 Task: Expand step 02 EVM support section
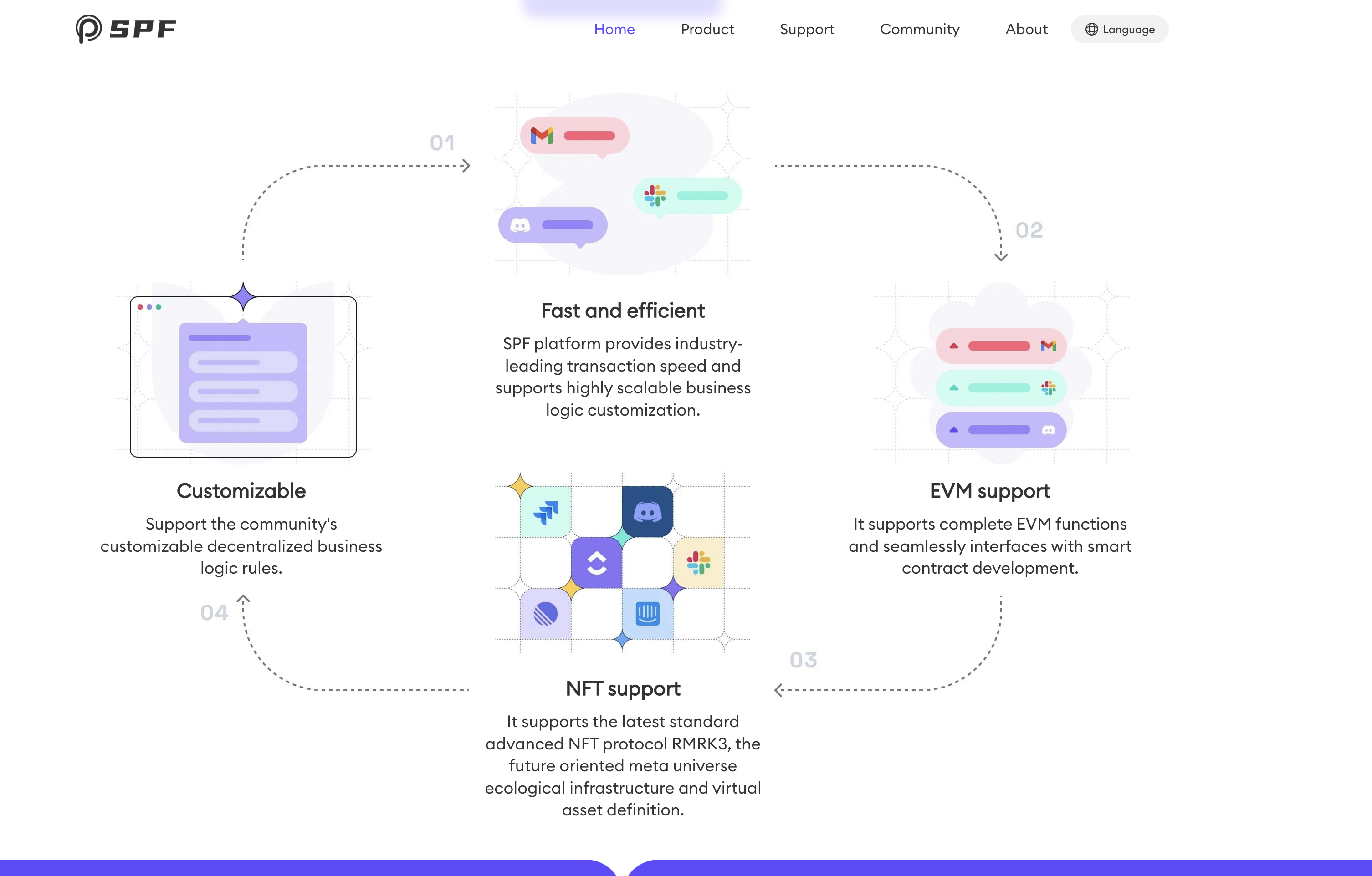[x=989, y=490]
